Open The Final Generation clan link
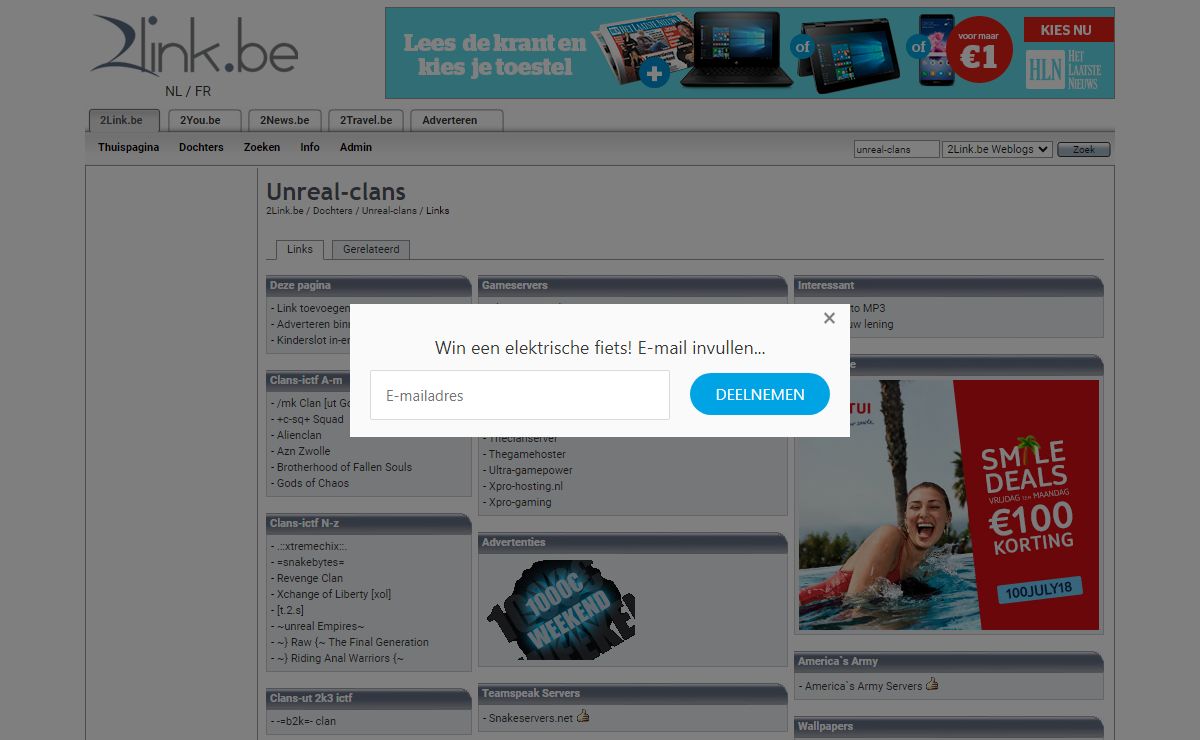 (x=353, y=642)
